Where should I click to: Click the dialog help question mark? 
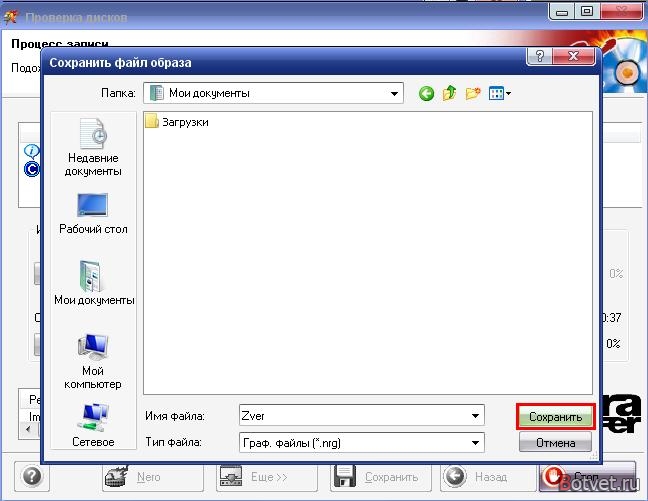pyautogui.click(x=540, y=56)
